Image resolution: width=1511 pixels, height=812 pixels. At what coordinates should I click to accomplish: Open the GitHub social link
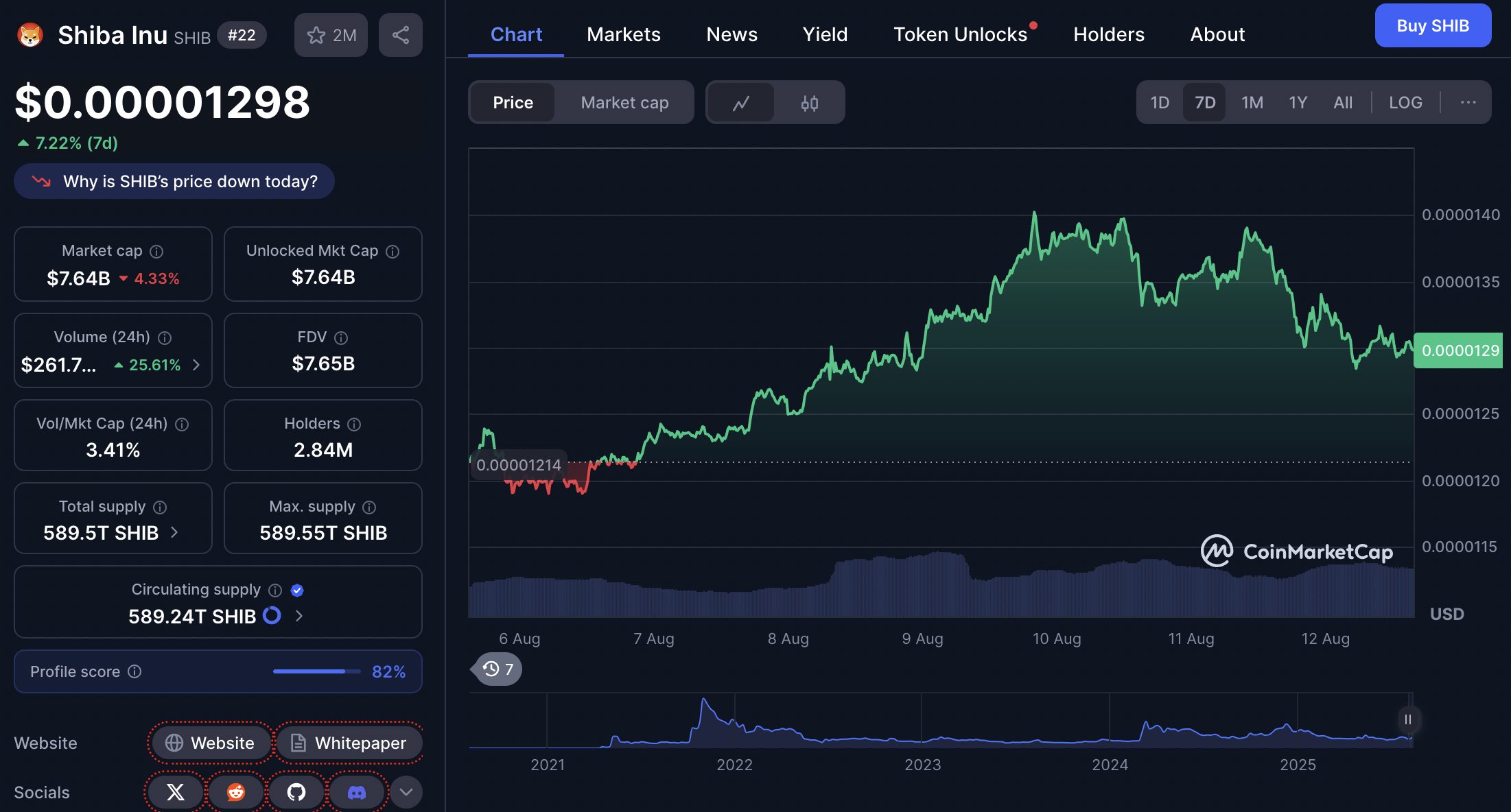coord(296,792)
